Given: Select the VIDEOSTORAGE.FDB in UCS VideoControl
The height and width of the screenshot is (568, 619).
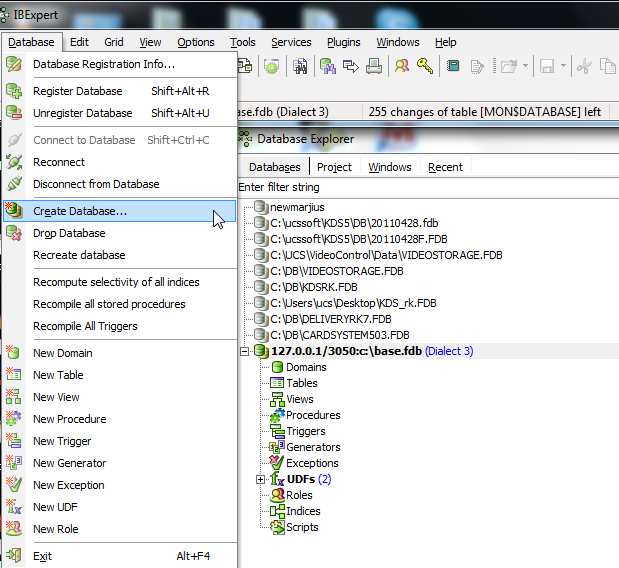Looking at the screenshot, I should pyautogui.click(x=386, y=255).
